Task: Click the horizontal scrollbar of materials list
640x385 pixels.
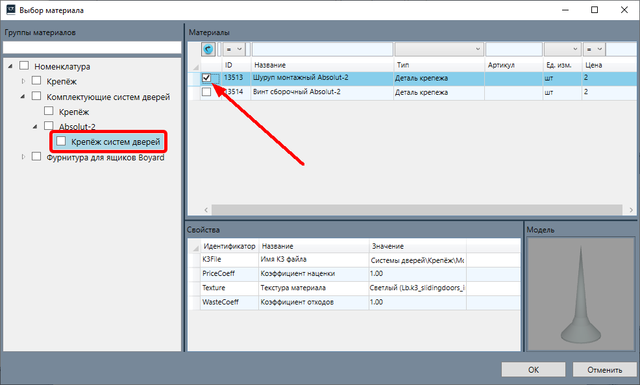Action: [x=416, y=210]
